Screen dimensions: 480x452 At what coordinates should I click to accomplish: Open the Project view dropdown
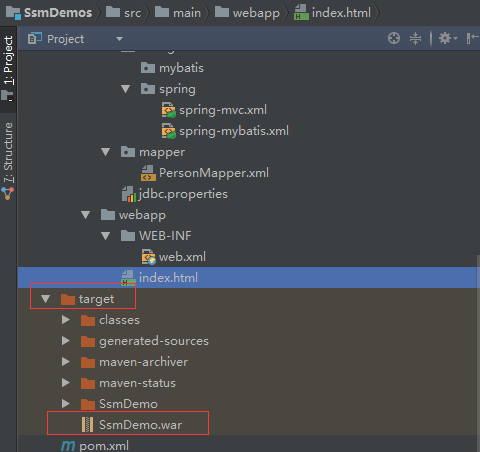pyautogui.click(x=119, y=39)
